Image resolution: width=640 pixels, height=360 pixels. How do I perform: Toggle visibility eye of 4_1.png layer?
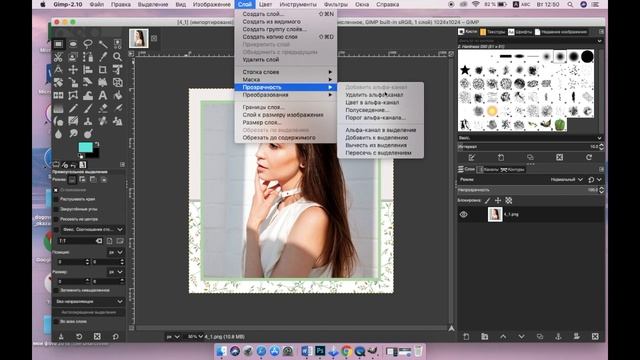coord(464,214)
